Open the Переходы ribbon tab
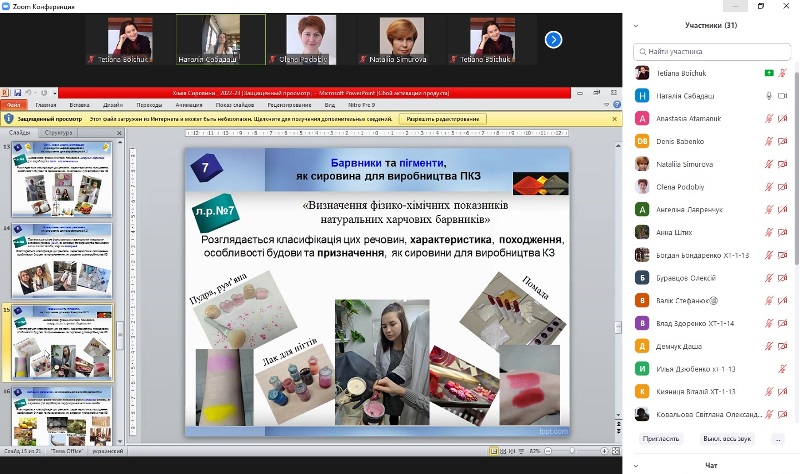This screenshot has height=474, width=800. (x=149, y=105)
